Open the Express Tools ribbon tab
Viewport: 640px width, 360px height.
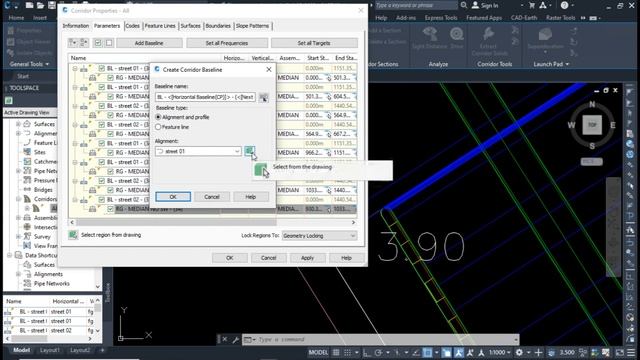(441, 18)
